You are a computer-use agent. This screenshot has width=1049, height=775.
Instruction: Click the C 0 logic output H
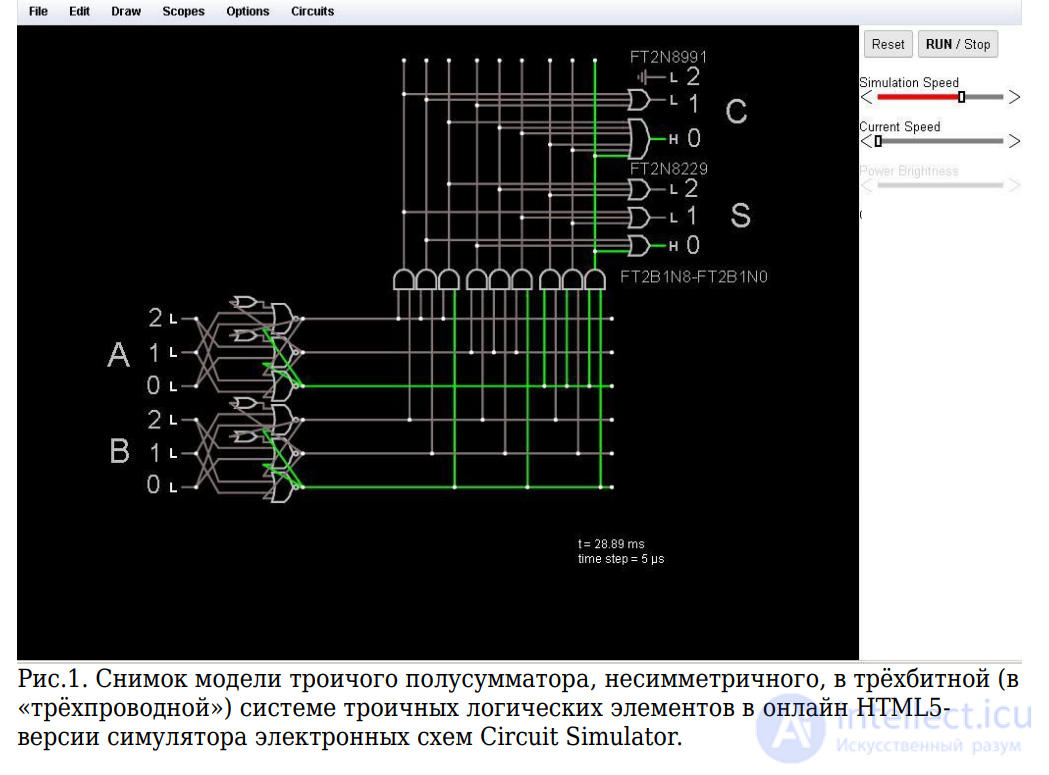coord(674,139)
